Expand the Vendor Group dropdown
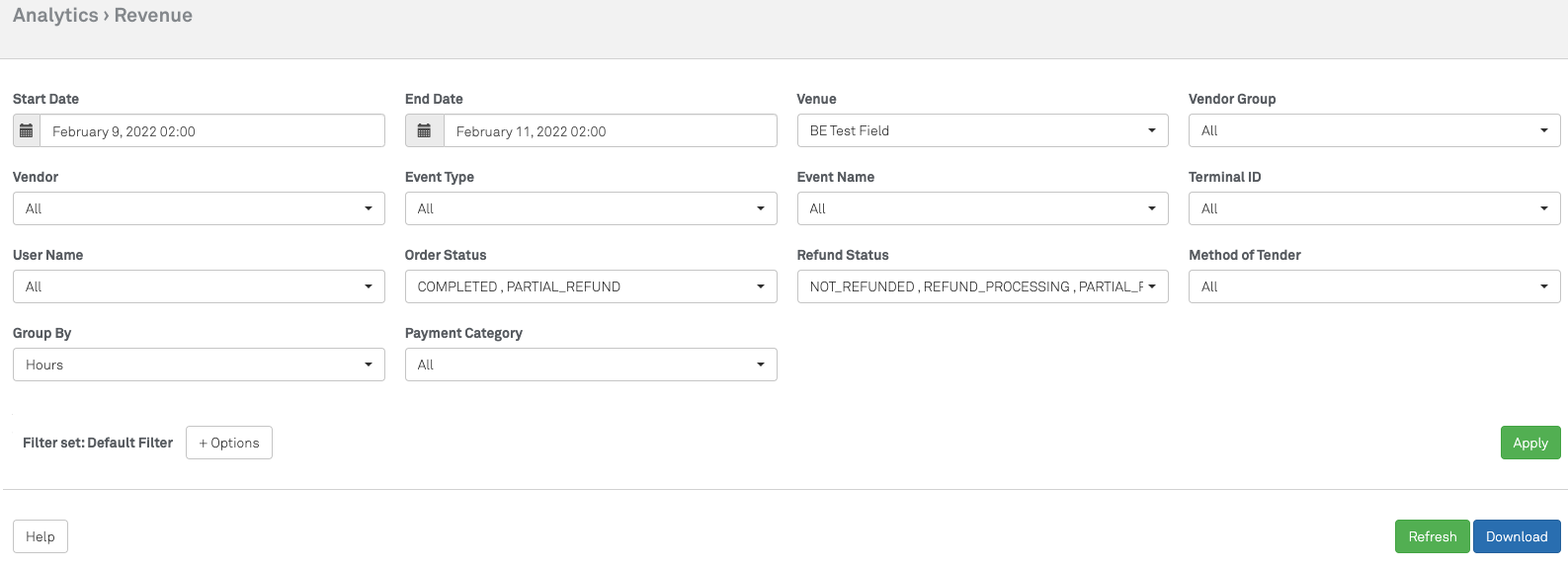This screenshot has height=569, width=1568. point(1373,130)
